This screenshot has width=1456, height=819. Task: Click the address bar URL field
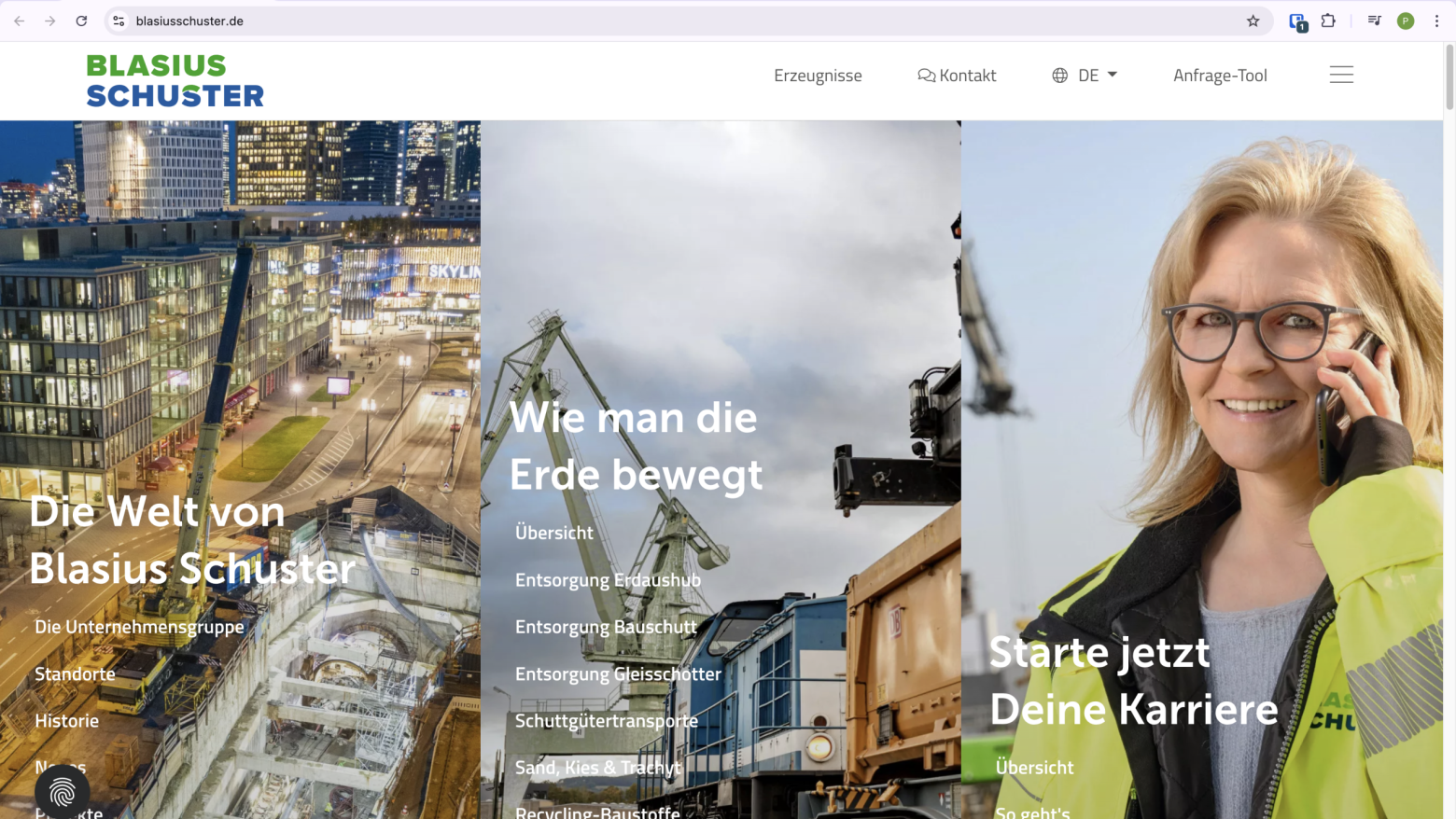pos(653,21)
